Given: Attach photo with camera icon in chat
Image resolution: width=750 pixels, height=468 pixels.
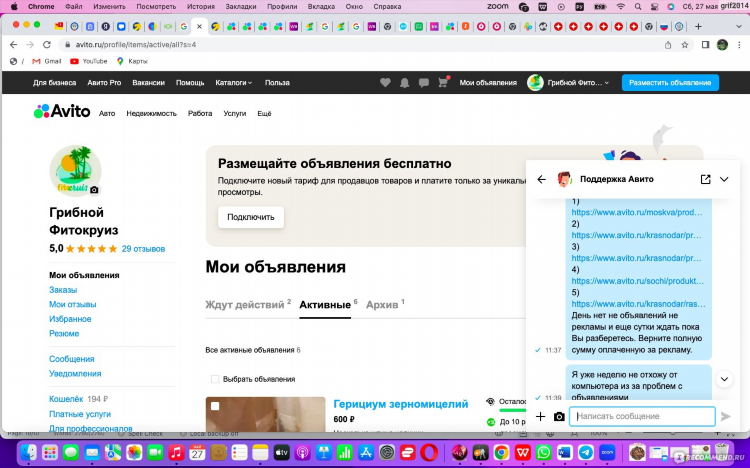Looking at the screenshot, I should point(559,417).
